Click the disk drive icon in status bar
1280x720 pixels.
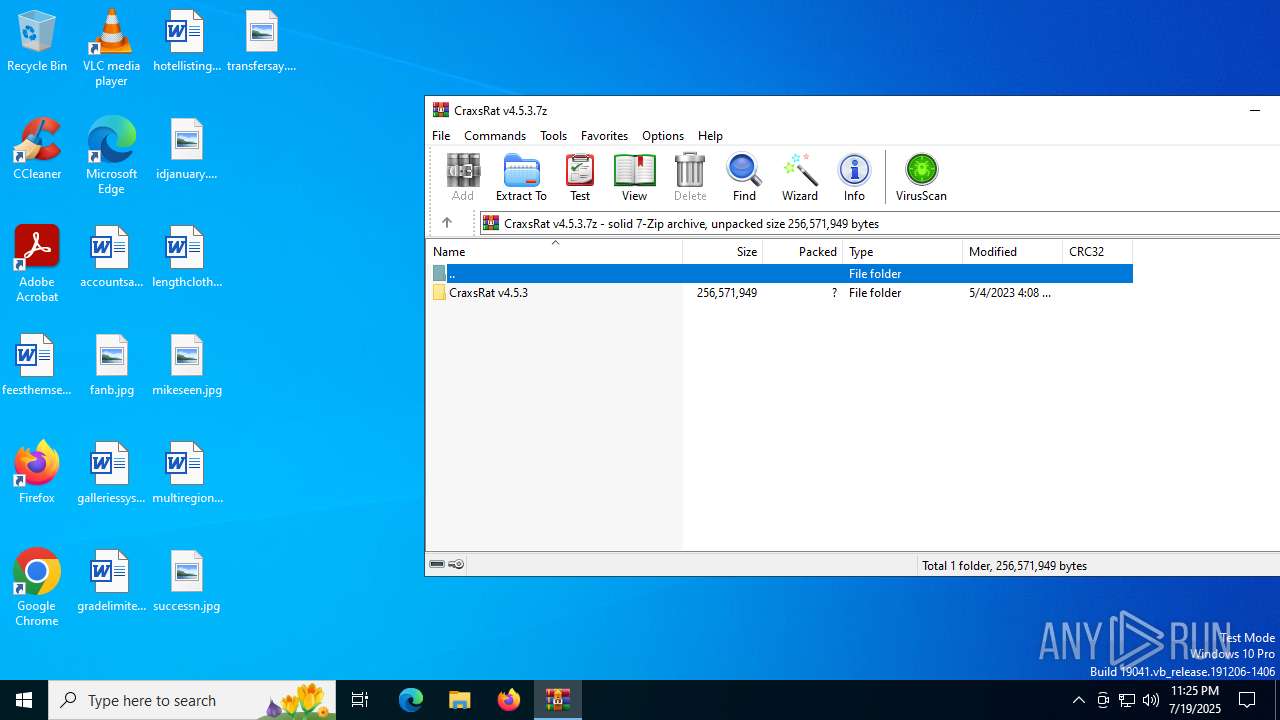tap(437, 565)
